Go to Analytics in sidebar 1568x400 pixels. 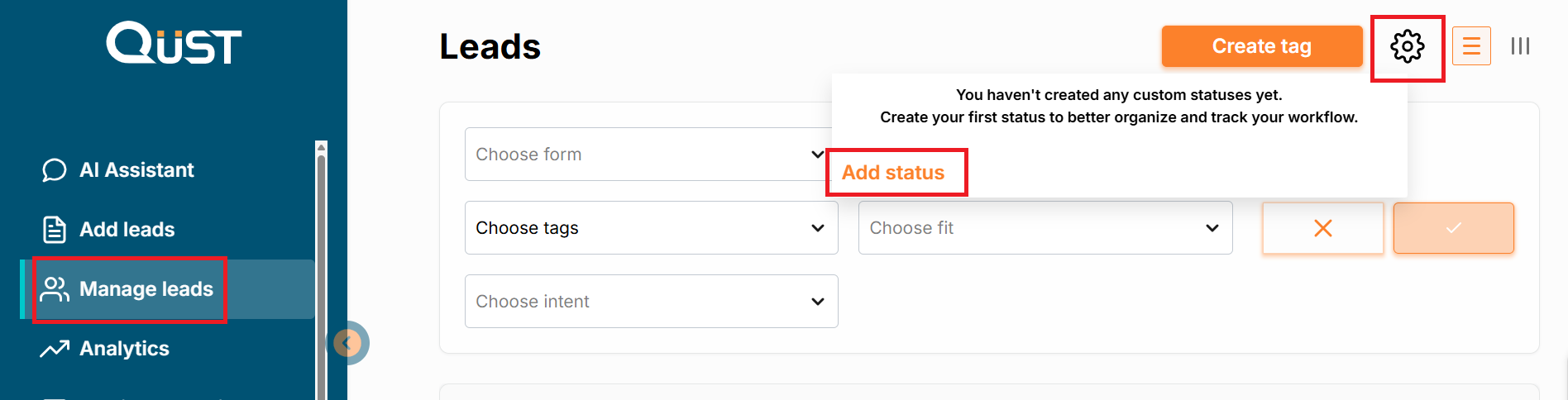coord(124,349)
